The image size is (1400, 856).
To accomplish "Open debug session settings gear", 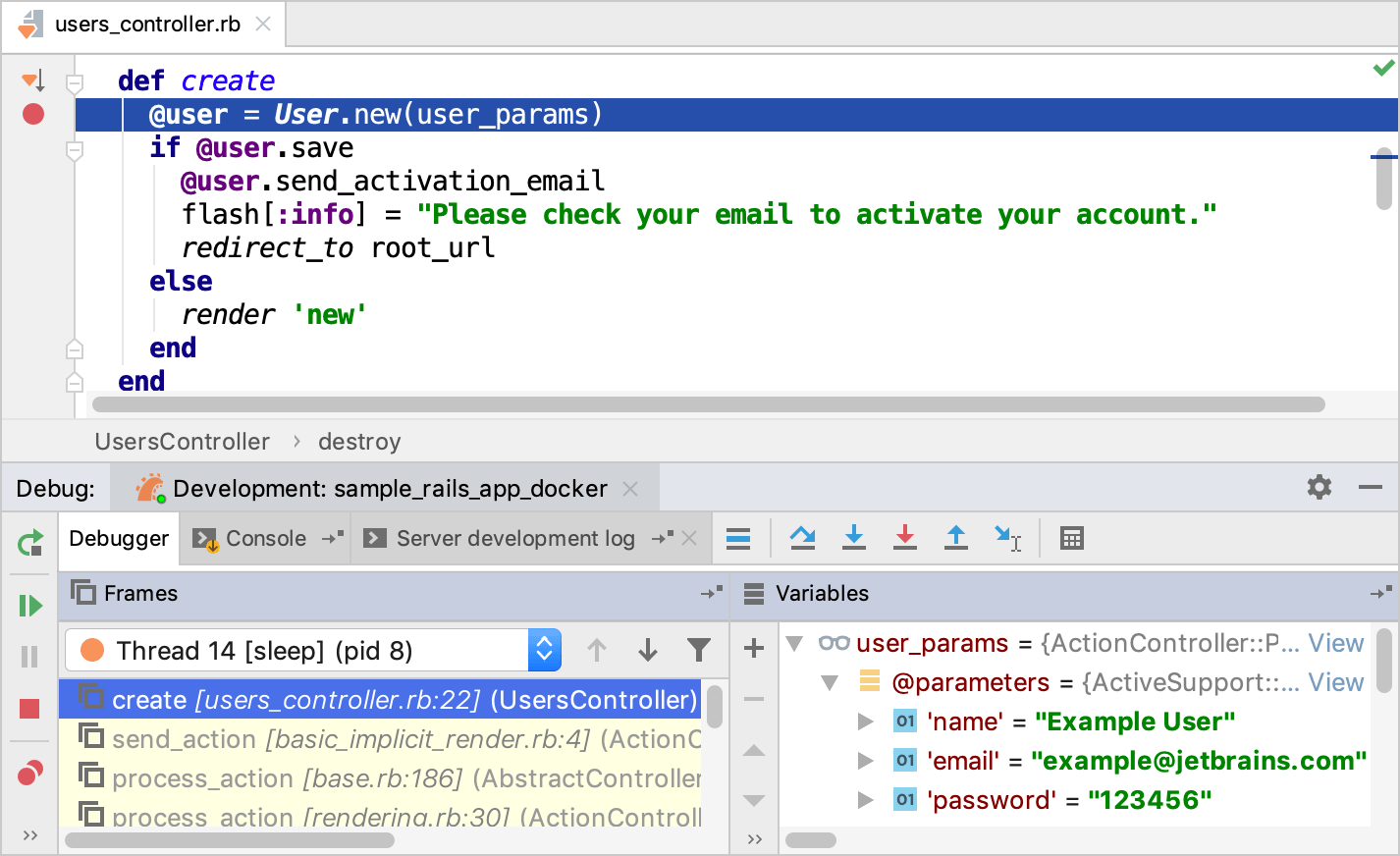I will (1319, 487).
